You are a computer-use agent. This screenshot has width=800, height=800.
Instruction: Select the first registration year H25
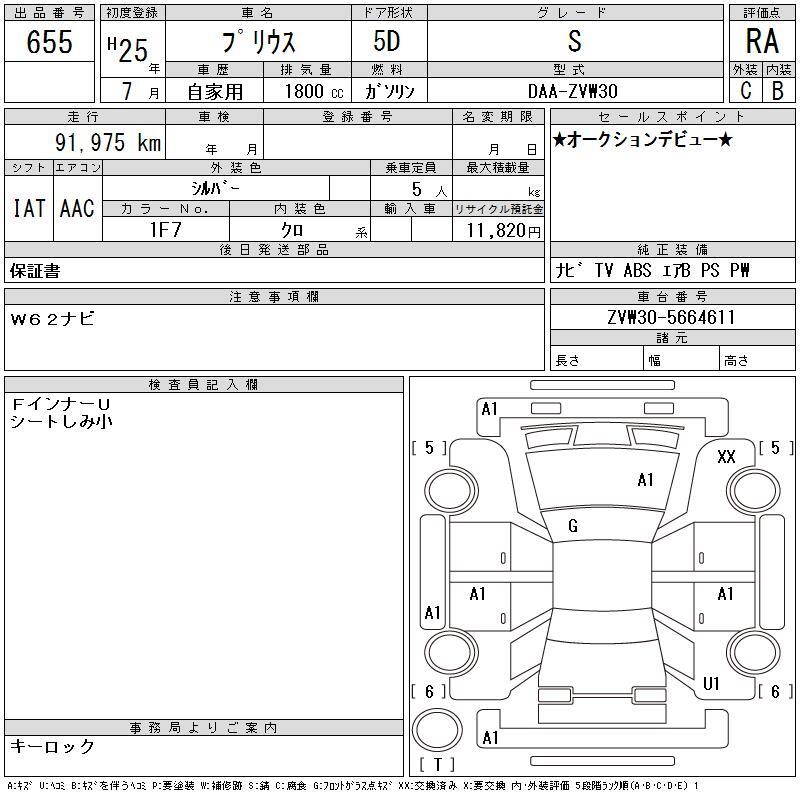coord(128,50)
